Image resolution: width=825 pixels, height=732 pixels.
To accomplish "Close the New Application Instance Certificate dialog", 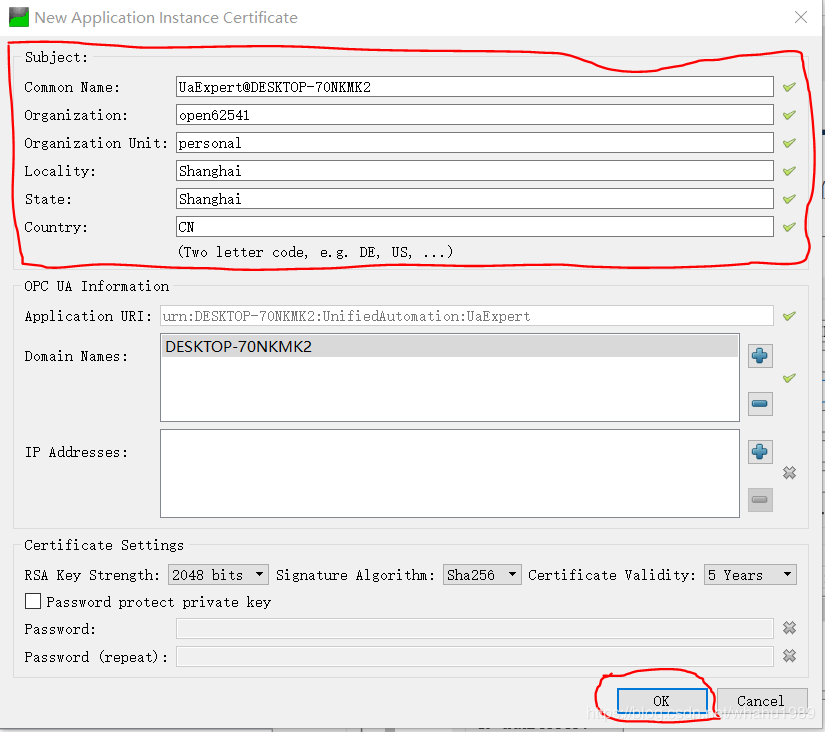I will point(801,17).
